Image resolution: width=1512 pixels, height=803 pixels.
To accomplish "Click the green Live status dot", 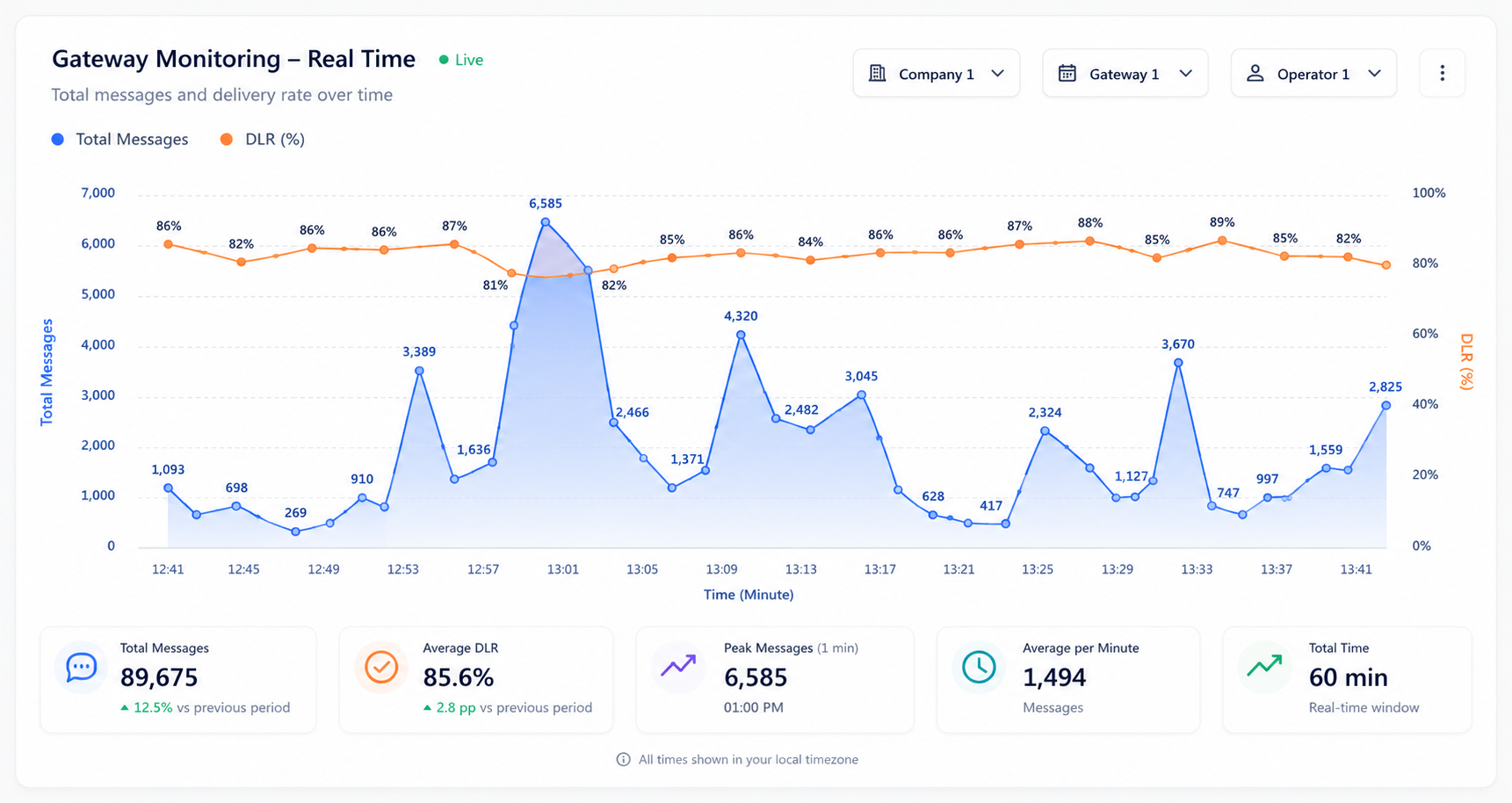I will [444, 60].
